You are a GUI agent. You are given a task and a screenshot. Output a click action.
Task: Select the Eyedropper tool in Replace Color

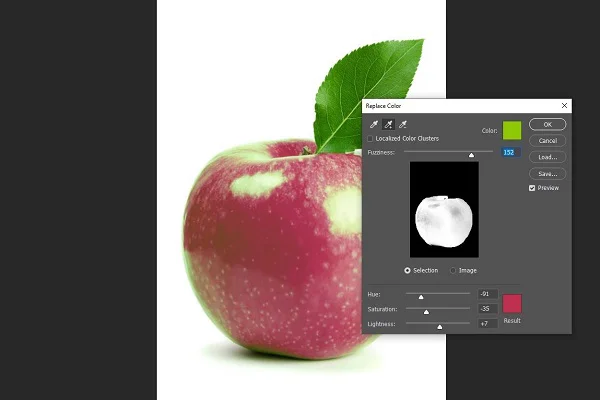374,124
